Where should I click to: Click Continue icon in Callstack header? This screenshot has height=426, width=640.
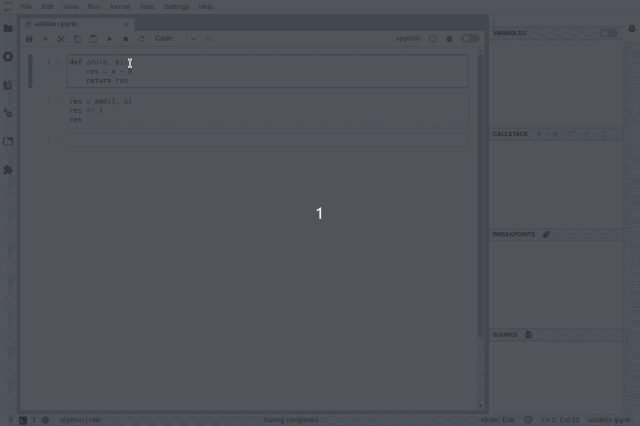point(539,134)
